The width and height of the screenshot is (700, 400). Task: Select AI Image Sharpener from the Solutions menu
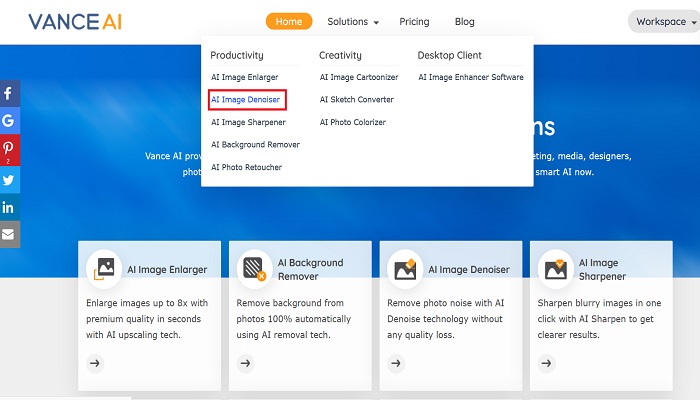pyautogui.click(x=248, y=122)
